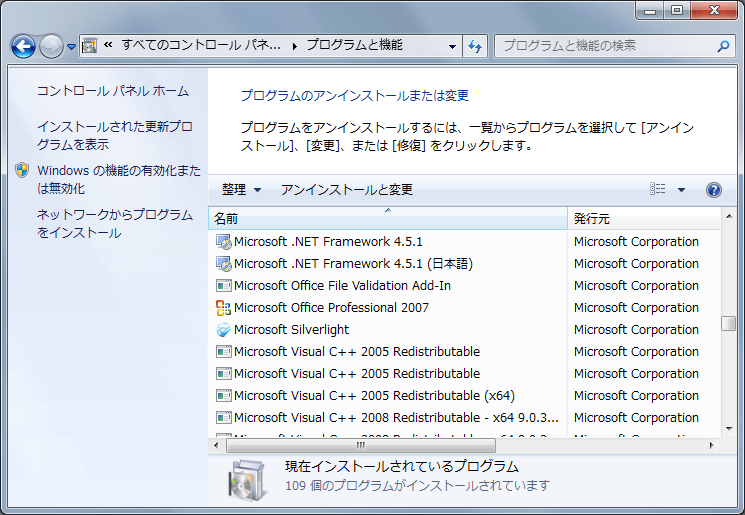Click the vertical scrollbar down arrow
The width and height of the screenshot is (745, 515).
729,429
